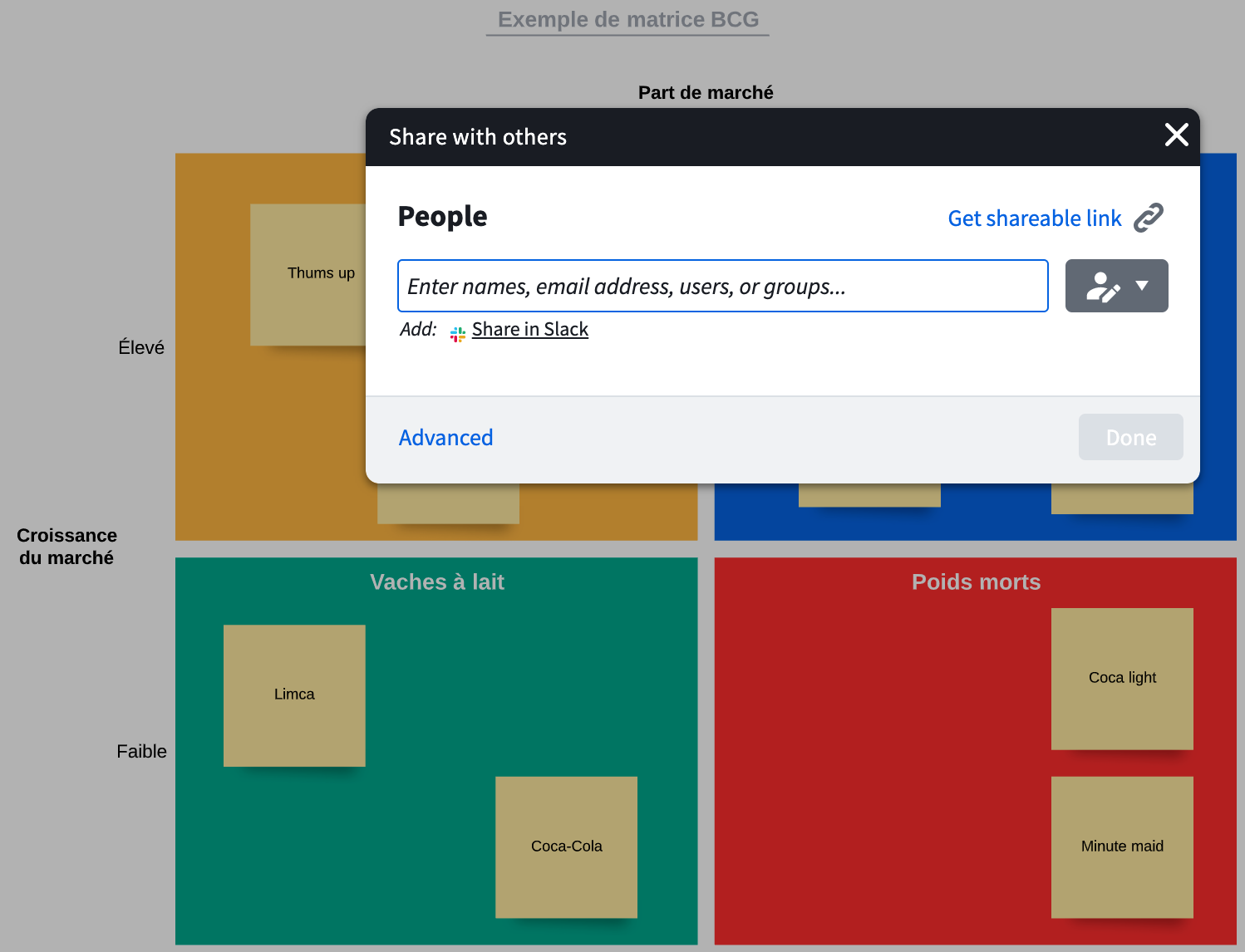Select the Part de marché axis label
The image size is (1245, 952).
[705, 92]
